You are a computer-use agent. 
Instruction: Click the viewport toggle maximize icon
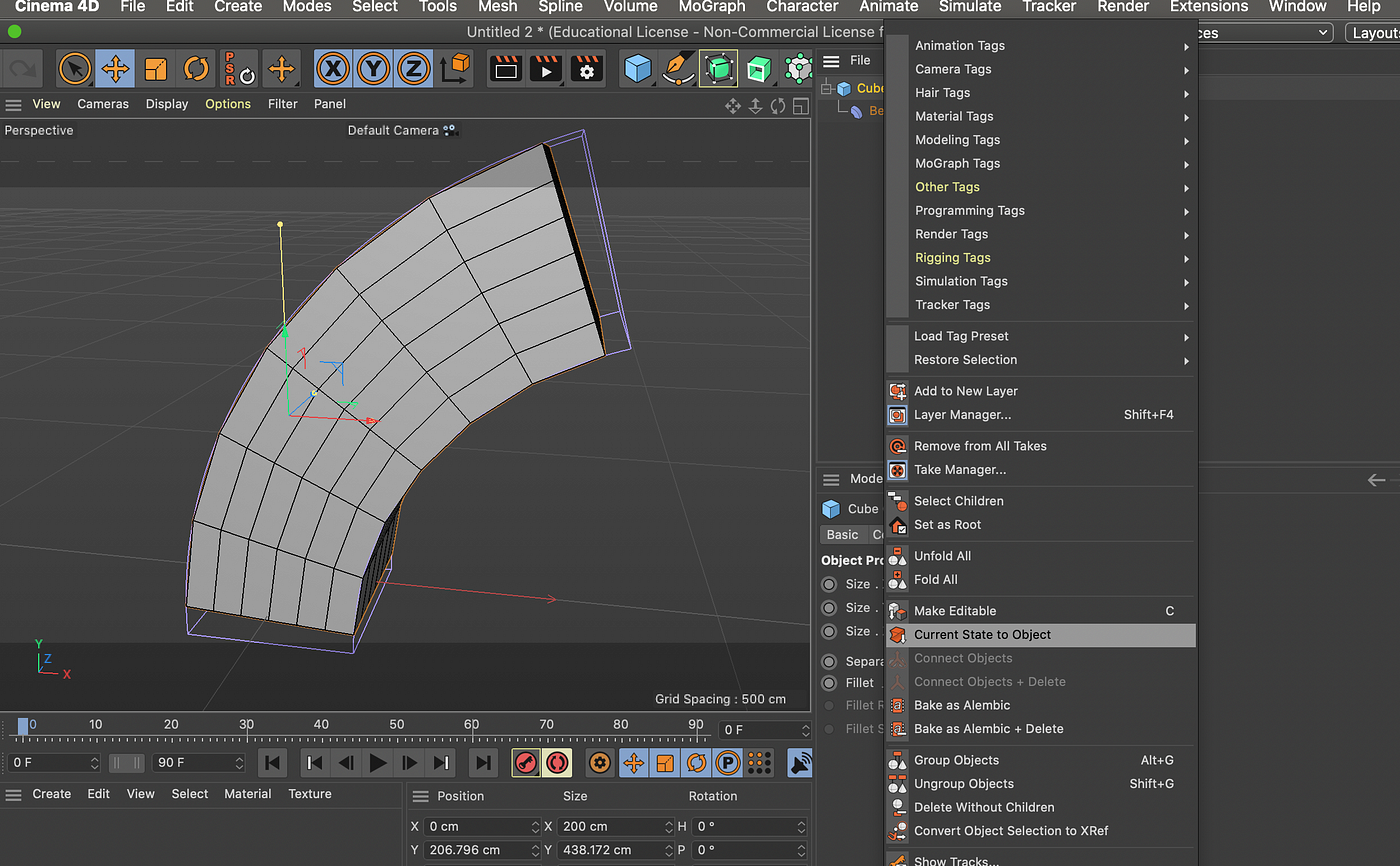coord(800,105)
